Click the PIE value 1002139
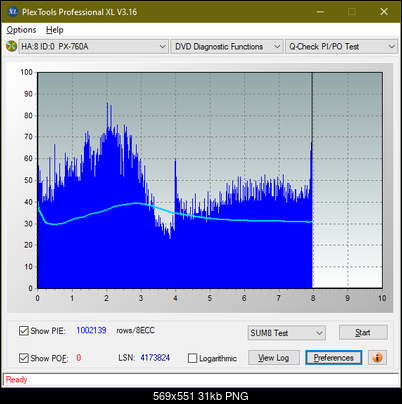This screenshot has width=402, height=404. 91,330
